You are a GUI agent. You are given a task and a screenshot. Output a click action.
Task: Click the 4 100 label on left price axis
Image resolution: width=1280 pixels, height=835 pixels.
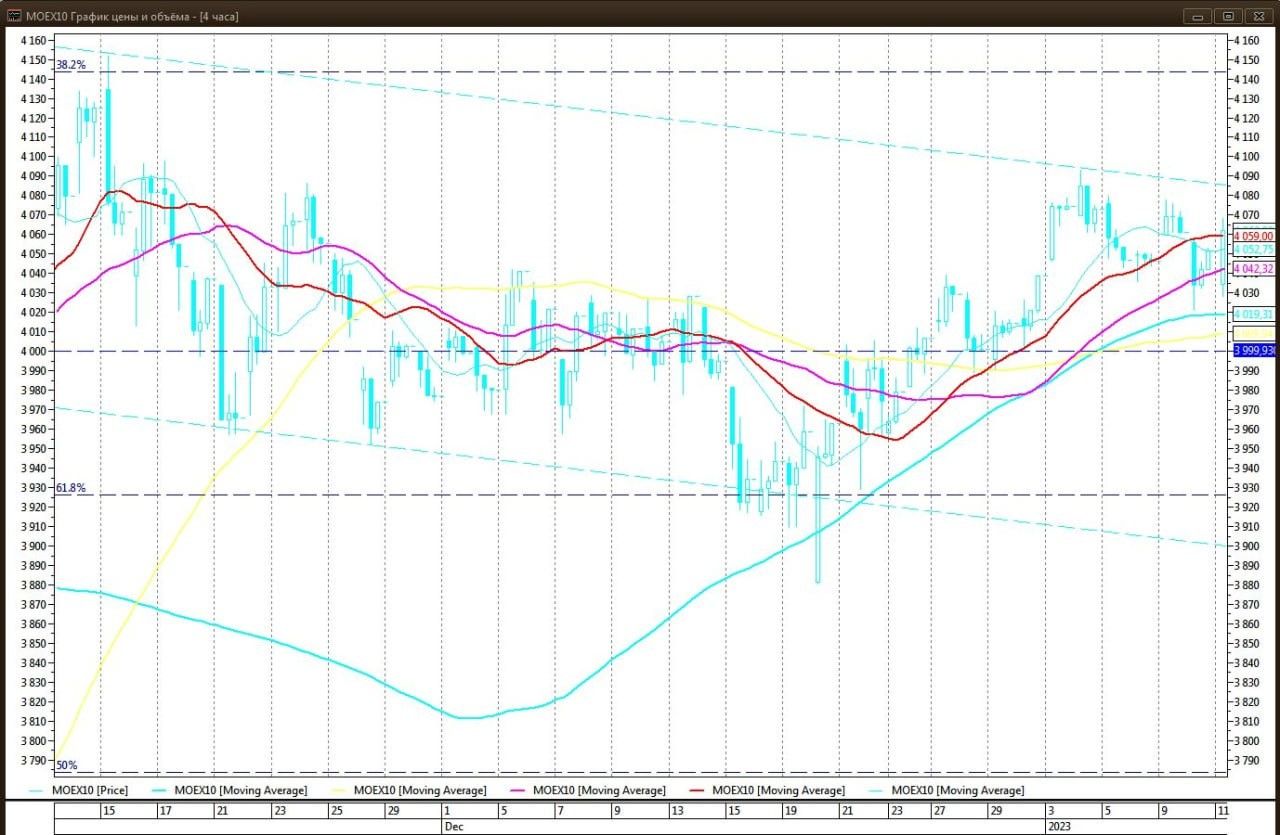(32, 157)
